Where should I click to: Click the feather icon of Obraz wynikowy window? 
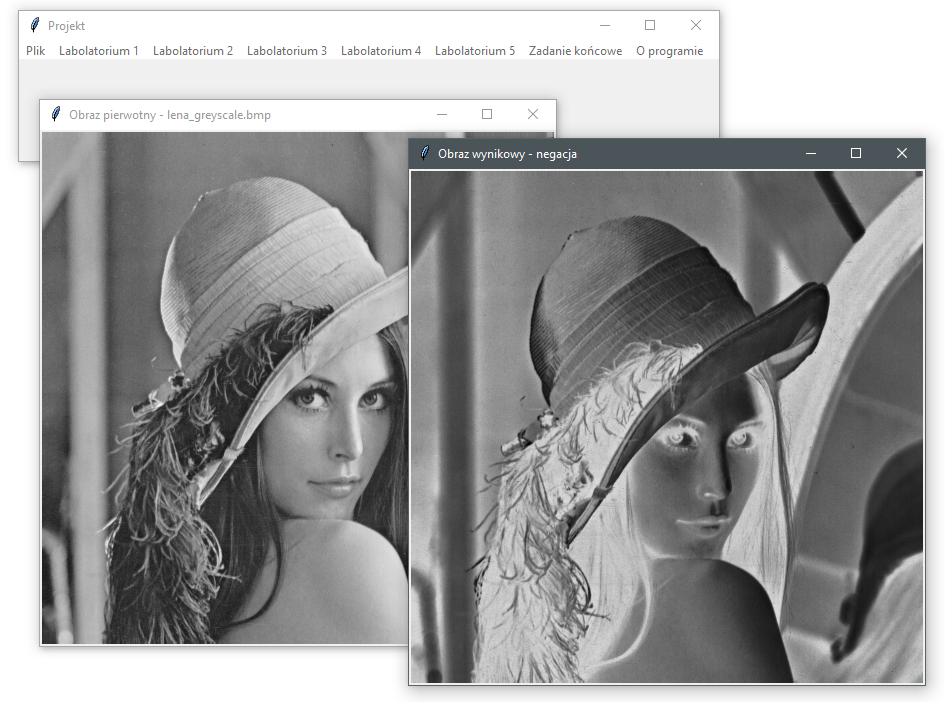424,153
